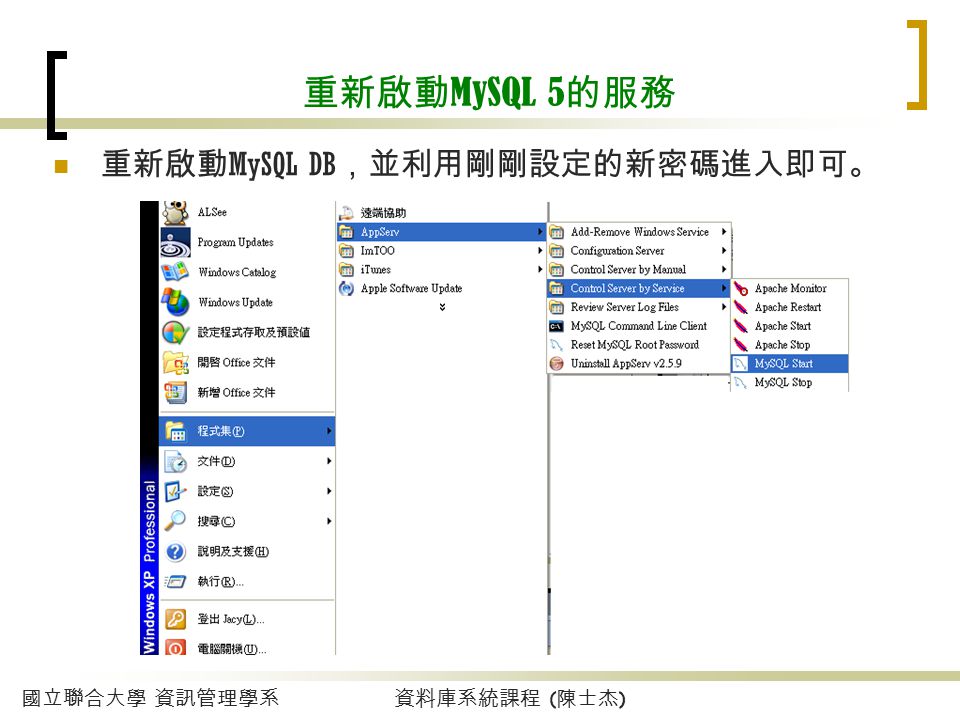960x720 pixels.
Task: Click the Windows Catalog icon
Action: pyautogui.click(x=175, y=272)
